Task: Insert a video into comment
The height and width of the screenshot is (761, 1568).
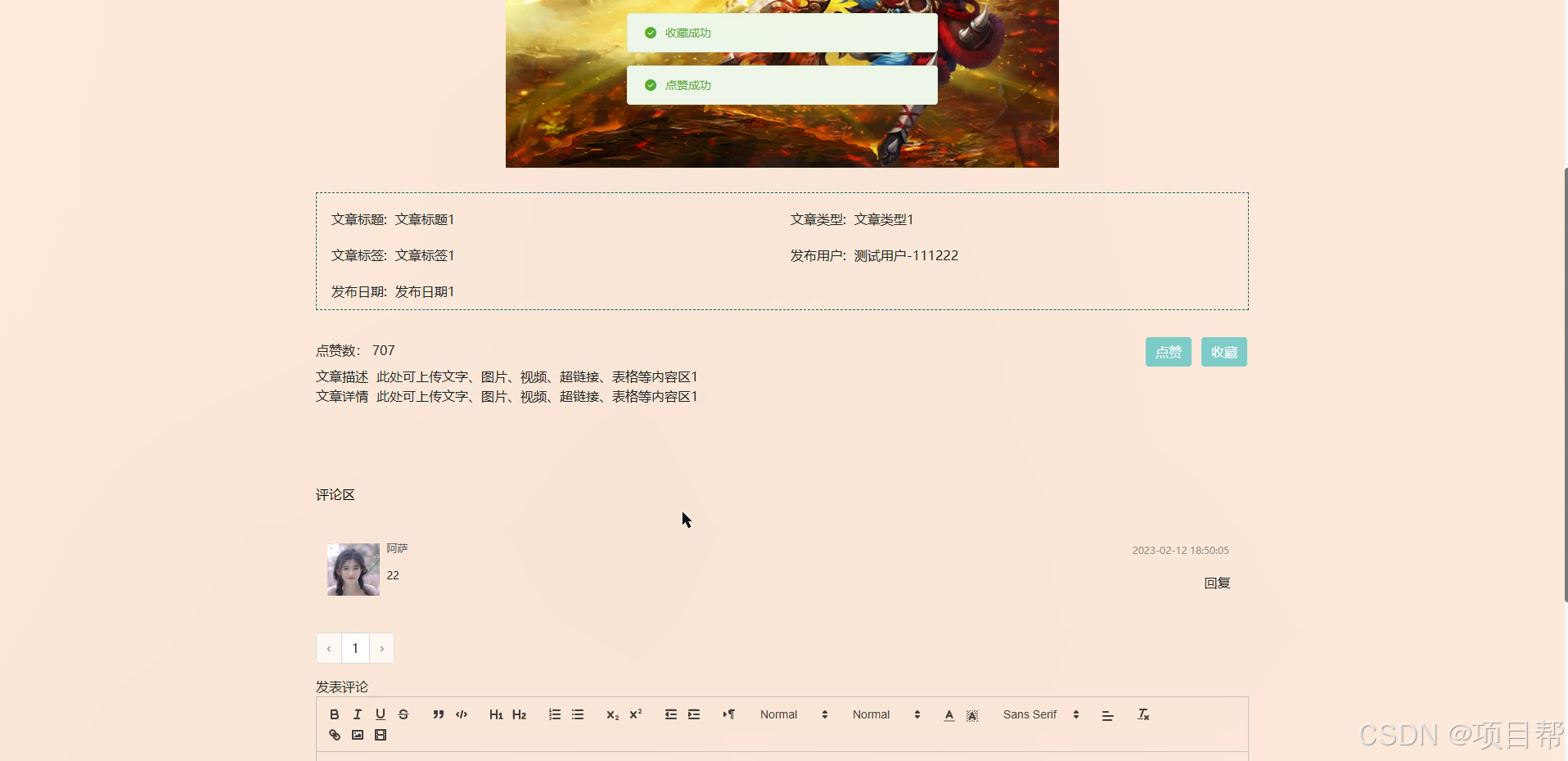Action: (x=380, y=735)
